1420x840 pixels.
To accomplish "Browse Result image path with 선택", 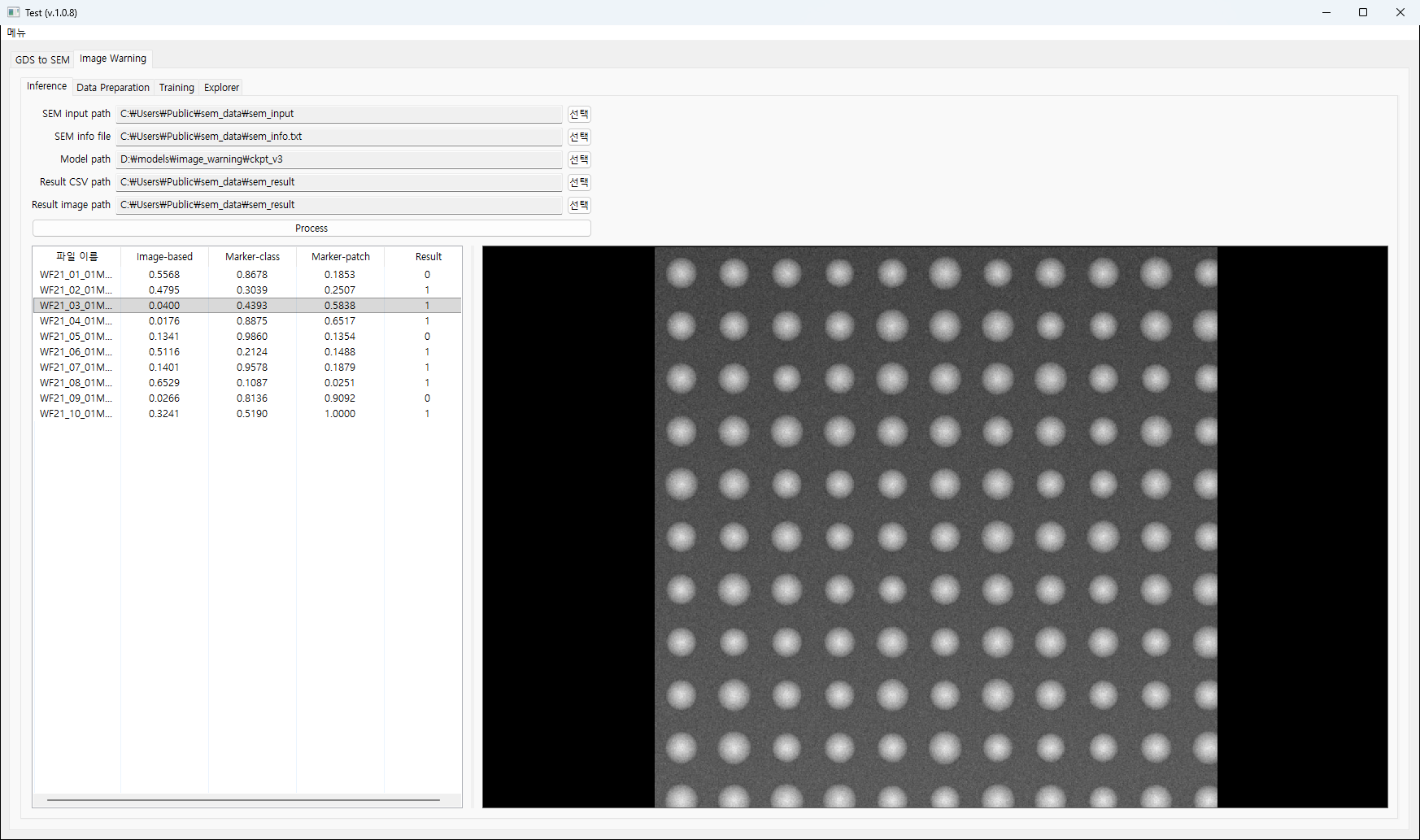I will tap(579, 205).
